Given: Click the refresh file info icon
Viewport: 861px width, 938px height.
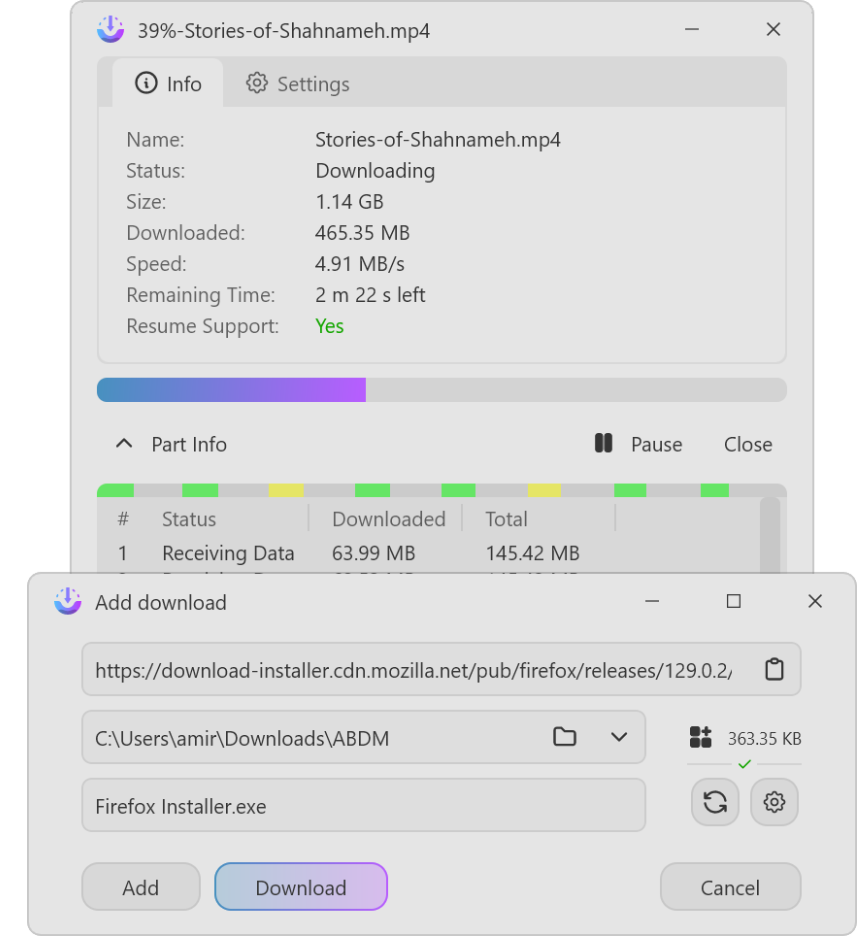Looking at the screenshot, I should (715, 802).
